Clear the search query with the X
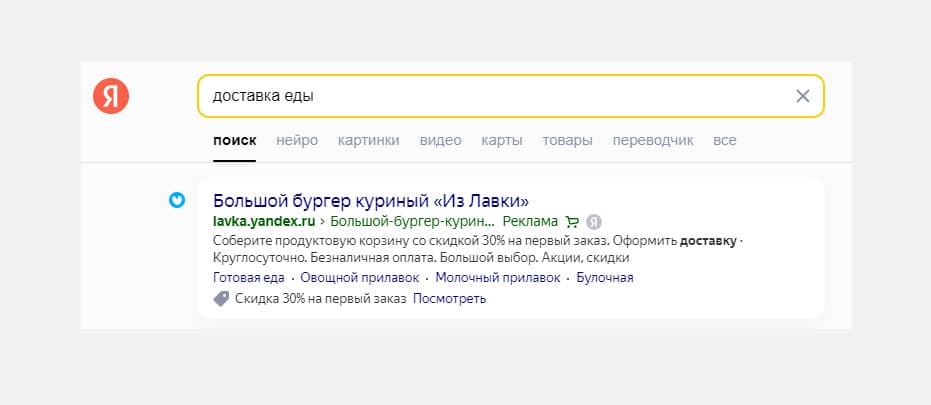This screenshot has width=931, height=405. pos(803,96)
